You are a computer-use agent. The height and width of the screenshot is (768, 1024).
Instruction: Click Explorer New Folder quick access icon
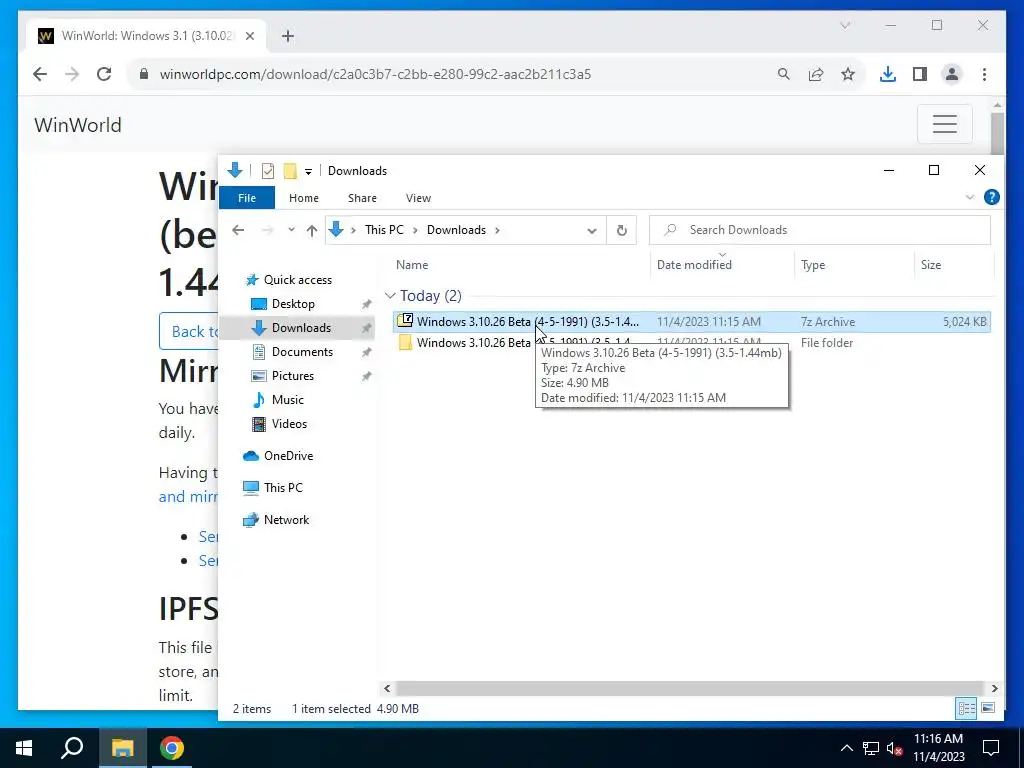coord(290,171)
